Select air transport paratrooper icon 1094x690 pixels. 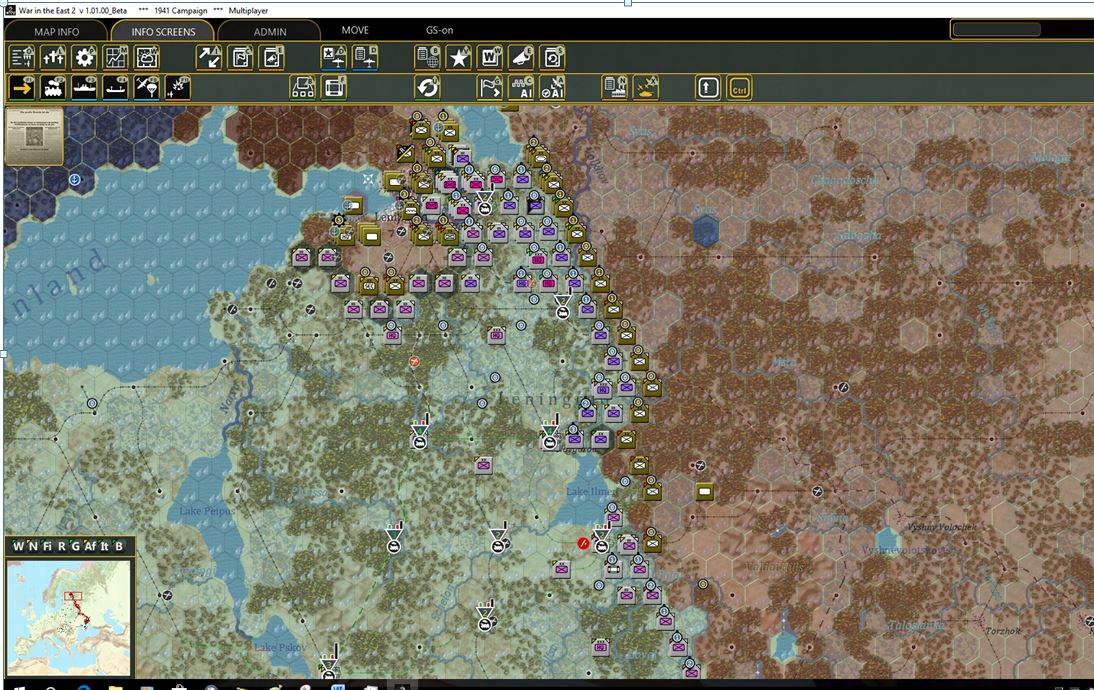coord(147,88)
